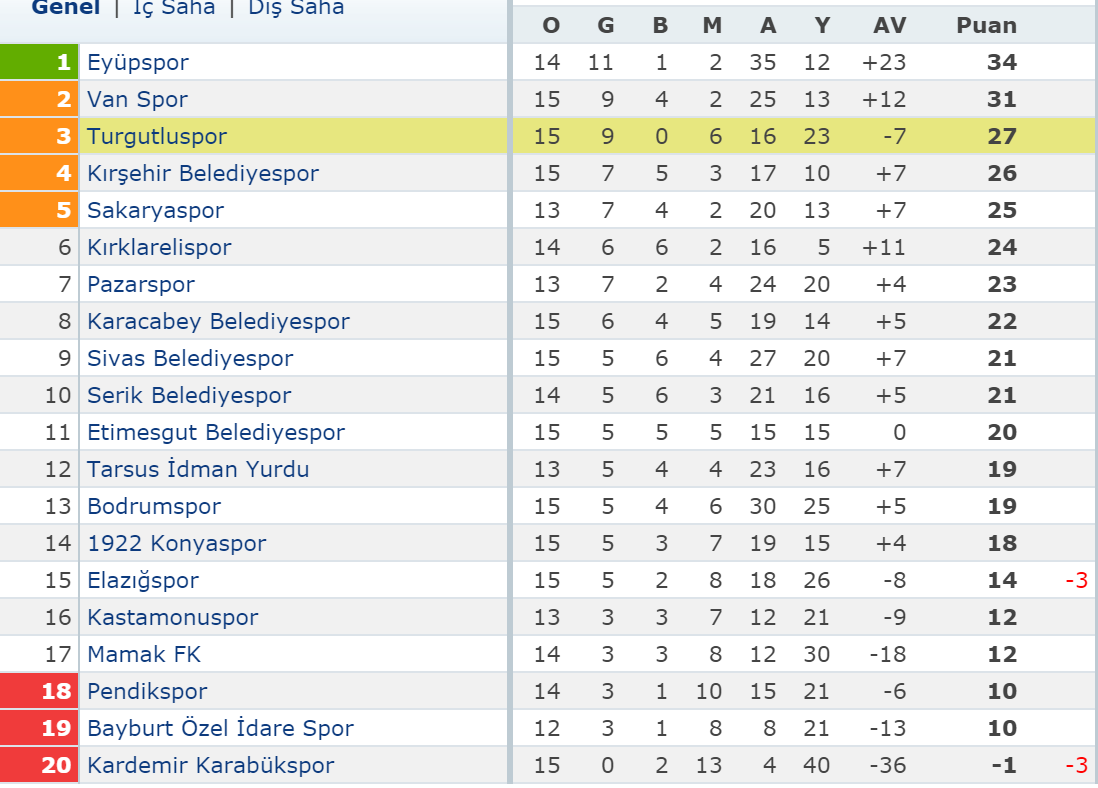Select Pazarspor in the standings
This screenshot has width=1098, height=788.
coord(141,284)
